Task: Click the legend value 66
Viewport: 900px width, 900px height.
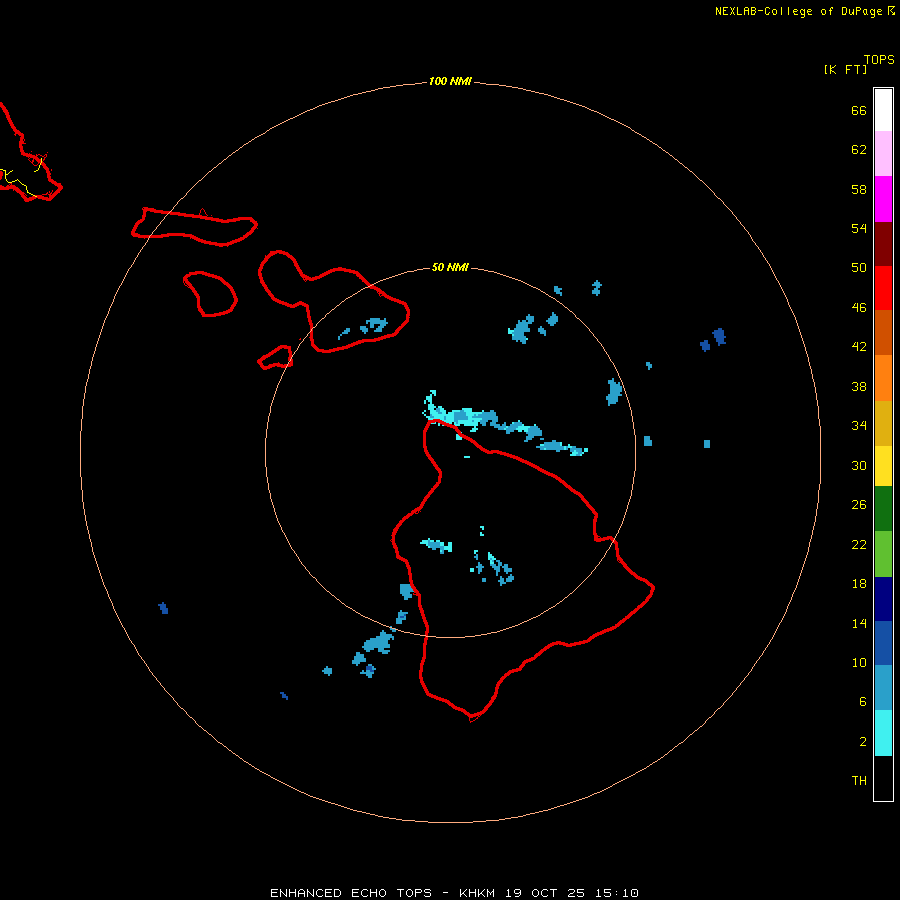Action: (859, 110)
